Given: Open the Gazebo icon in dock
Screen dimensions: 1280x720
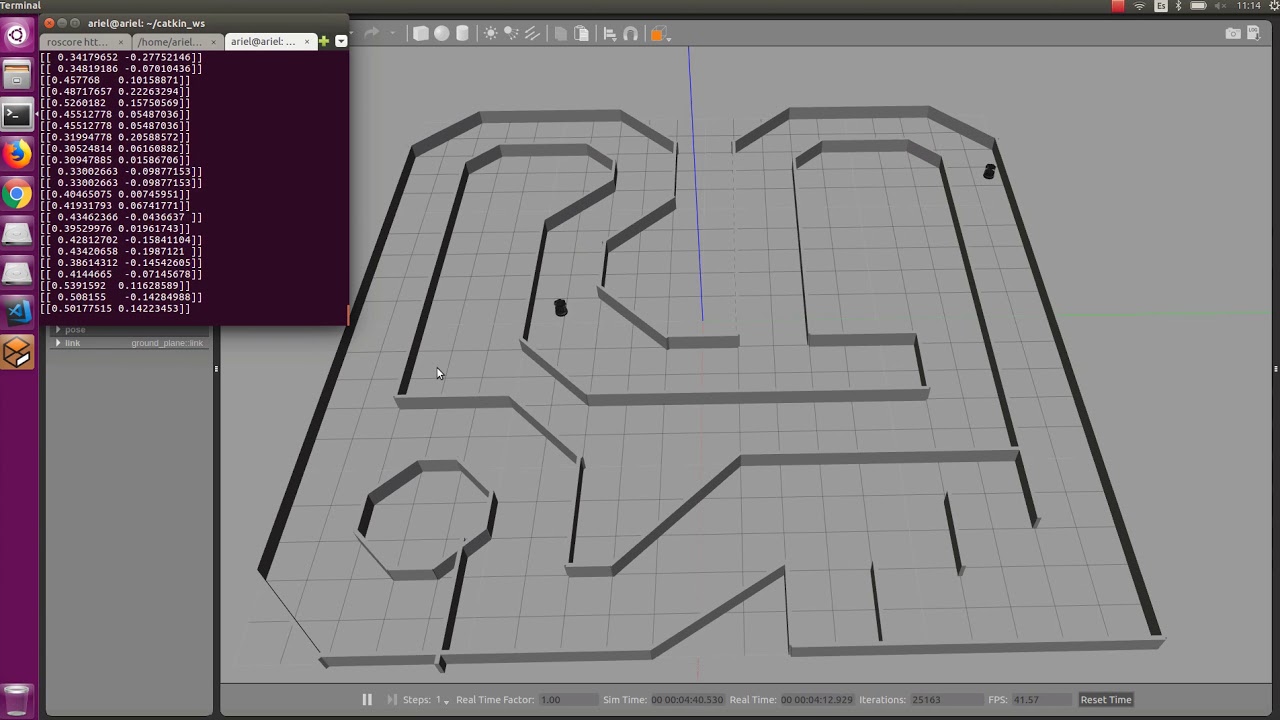Looking at the screenshot, I should (x=17, y=352).
